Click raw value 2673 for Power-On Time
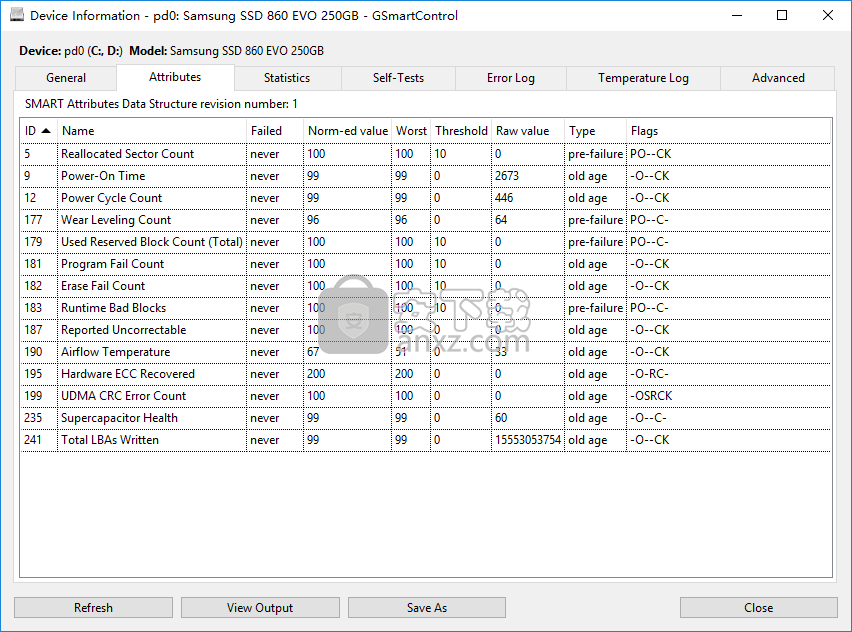852x632 pixels. pyautogui.click(x=507, y=176)
